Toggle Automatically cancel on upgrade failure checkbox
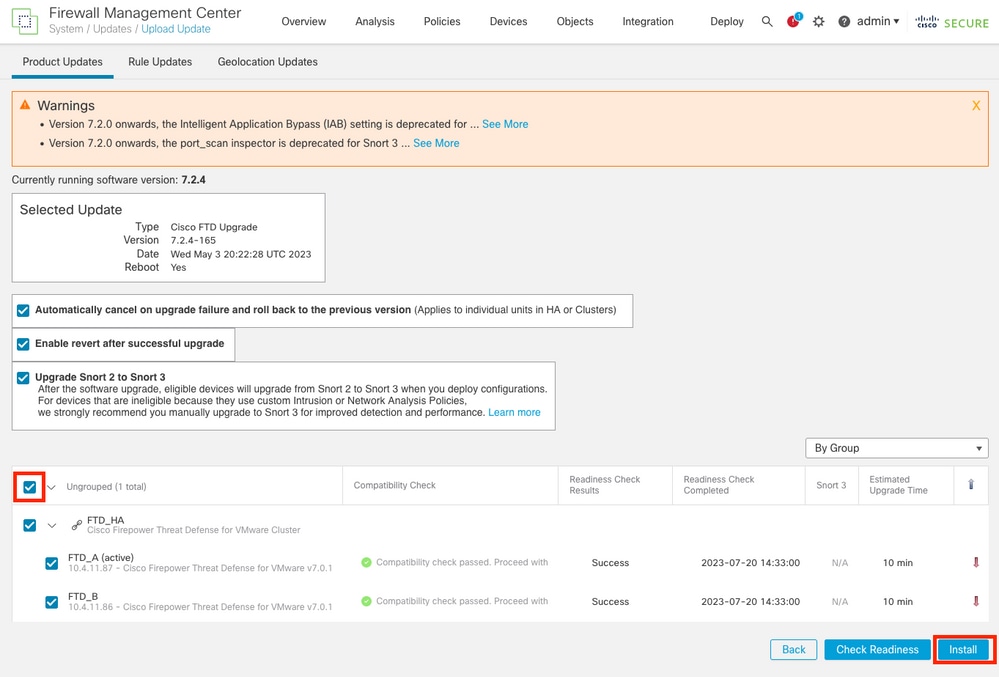The height and width of the screenshot is (677, 999). click(x=24, y=310)
